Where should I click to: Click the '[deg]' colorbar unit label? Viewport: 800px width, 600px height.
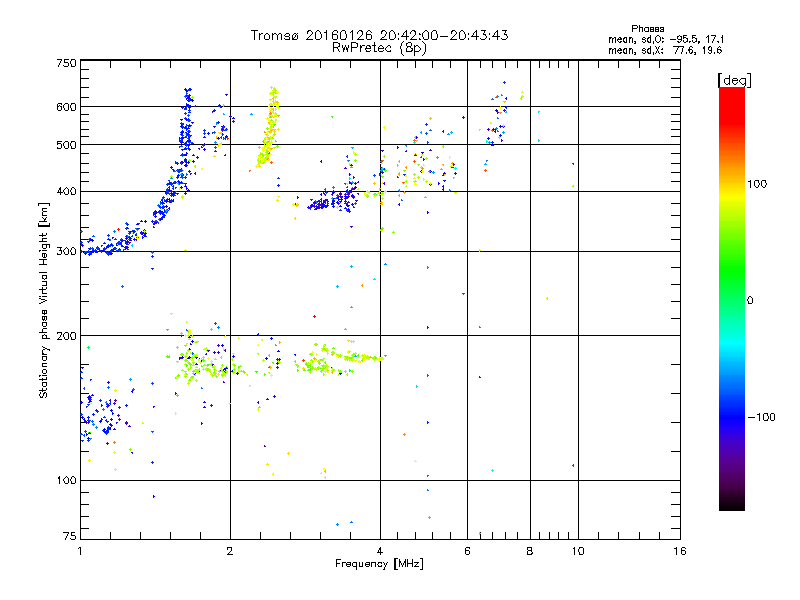click(734, 80)
